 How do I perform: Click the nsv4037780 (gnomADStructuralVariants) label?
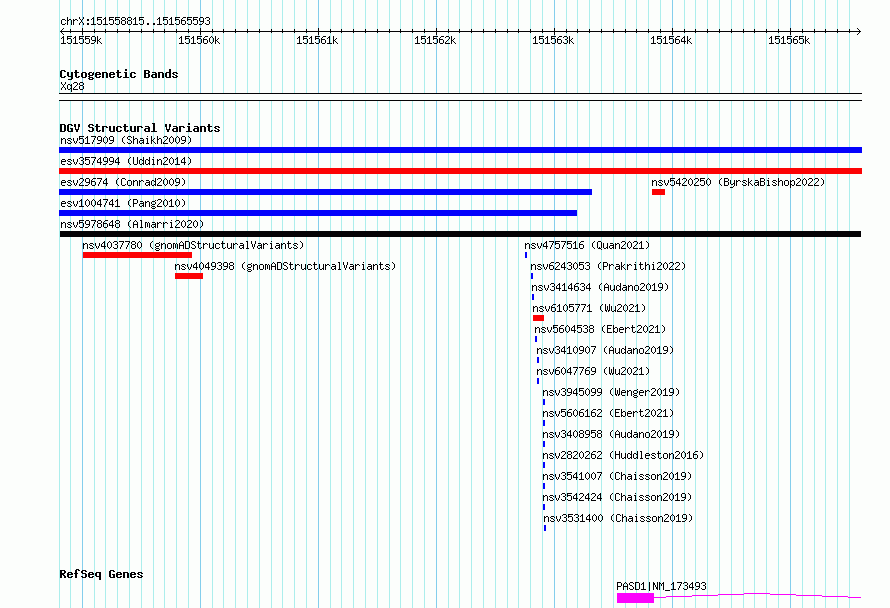pyautogui.click(x=194, y=245)
